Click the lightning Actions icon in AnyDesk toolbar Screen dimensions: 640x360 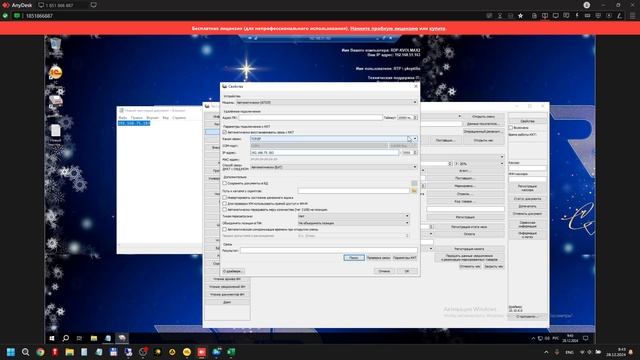click(x=577, y=16)
